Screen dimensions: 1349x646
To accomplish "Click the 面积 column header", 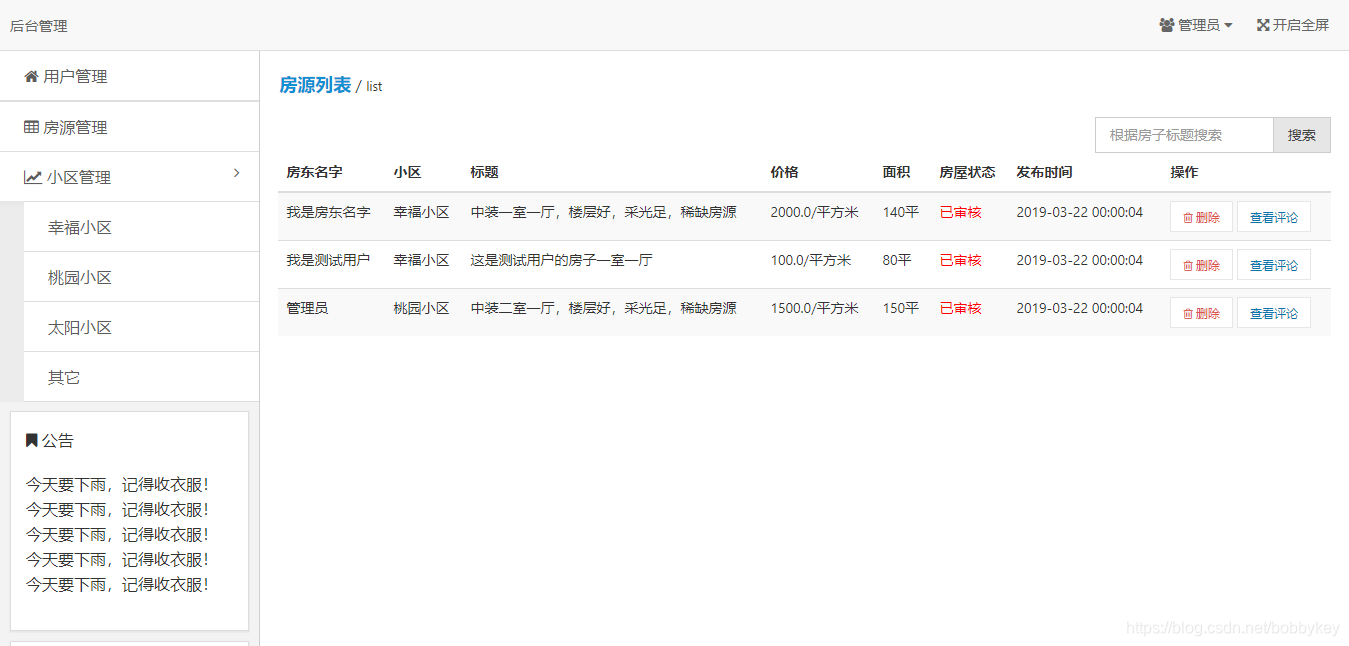I will pyautogui.click(x=897, y=172).
